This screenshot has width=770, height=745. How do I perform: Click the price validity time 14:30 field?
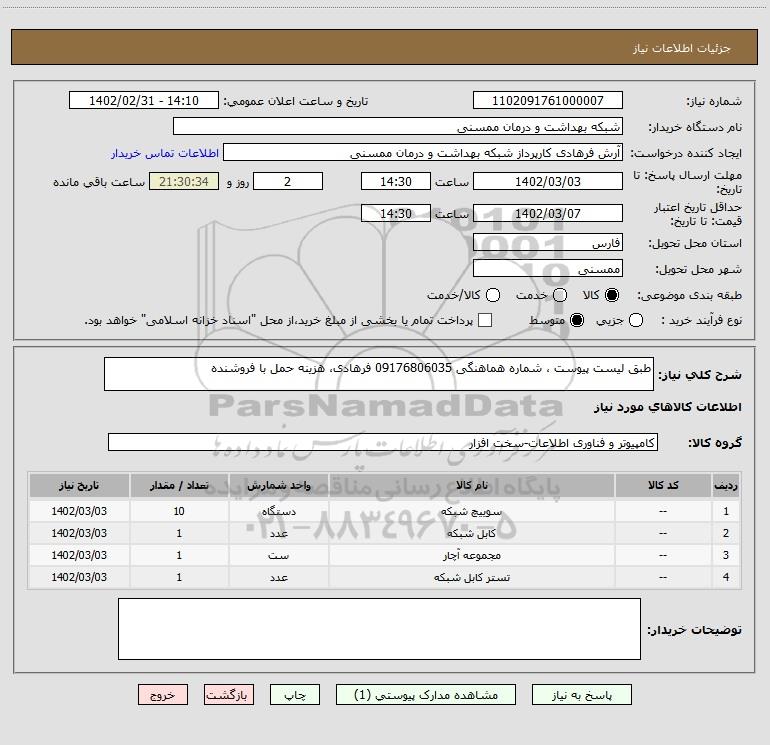click(396, 214)
